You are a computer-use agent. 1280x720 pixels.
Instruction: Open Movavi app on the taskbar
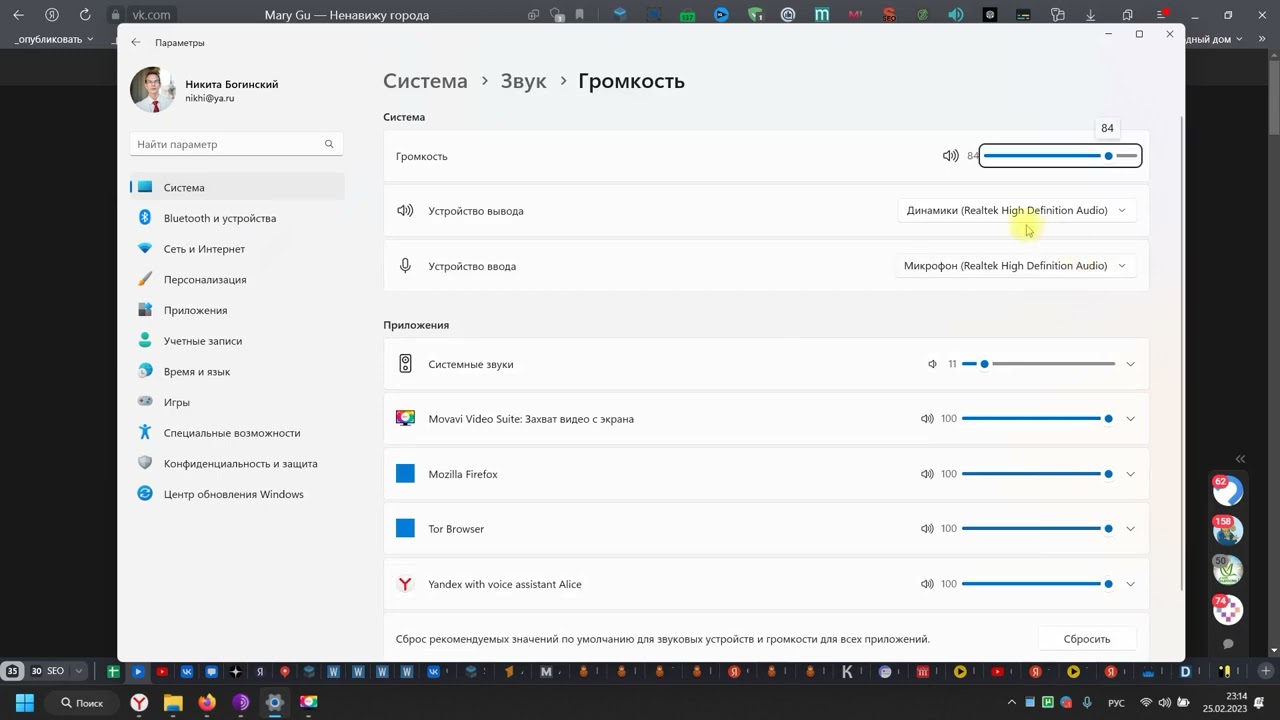coord(309,702)
